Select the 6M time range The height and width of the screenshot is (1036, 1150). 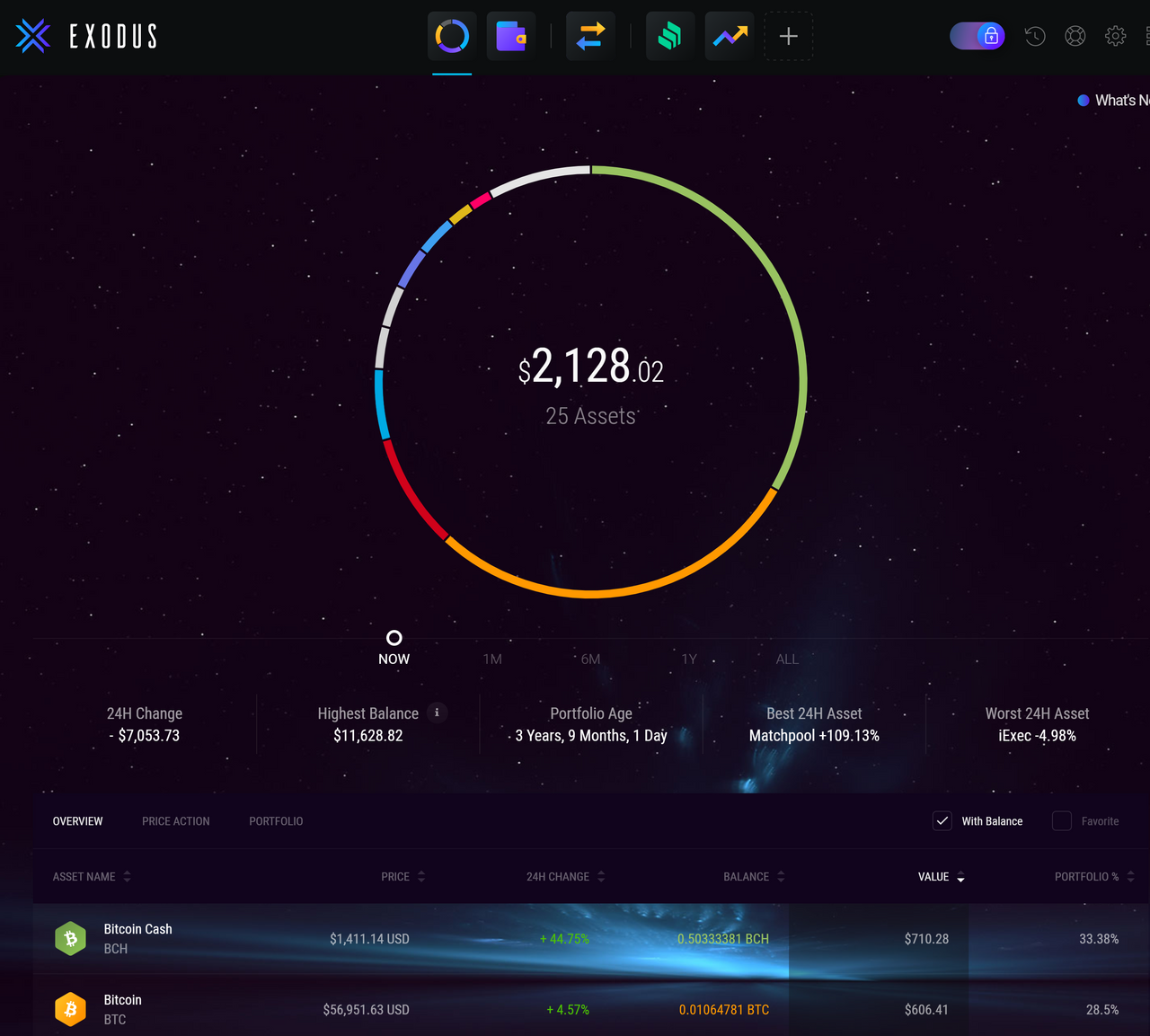click(x=590, y=659)
